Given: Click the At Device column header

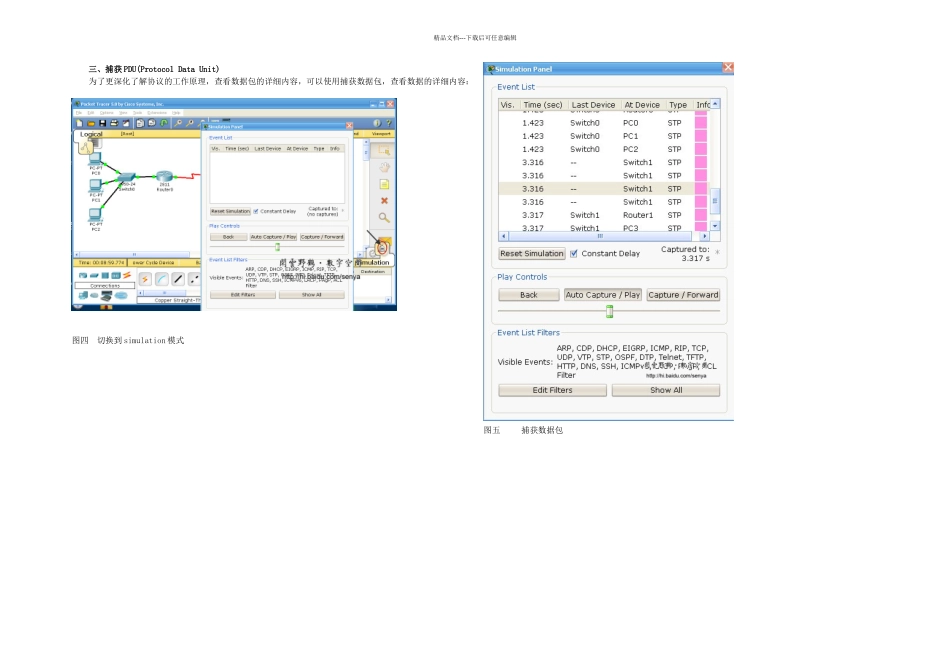Looking at the screenshot, I should (x=642, y=105).
